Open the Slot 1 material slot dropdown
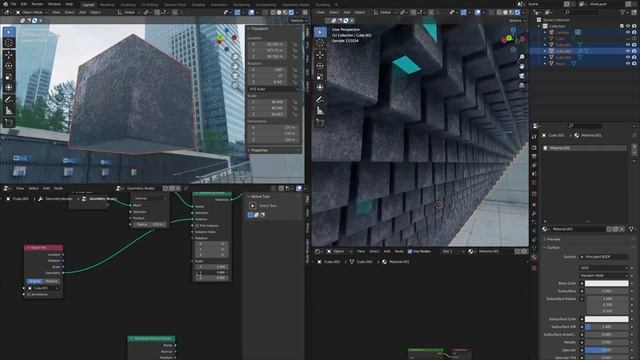This screenshot has height=360, width=640. tap(453, 251)
